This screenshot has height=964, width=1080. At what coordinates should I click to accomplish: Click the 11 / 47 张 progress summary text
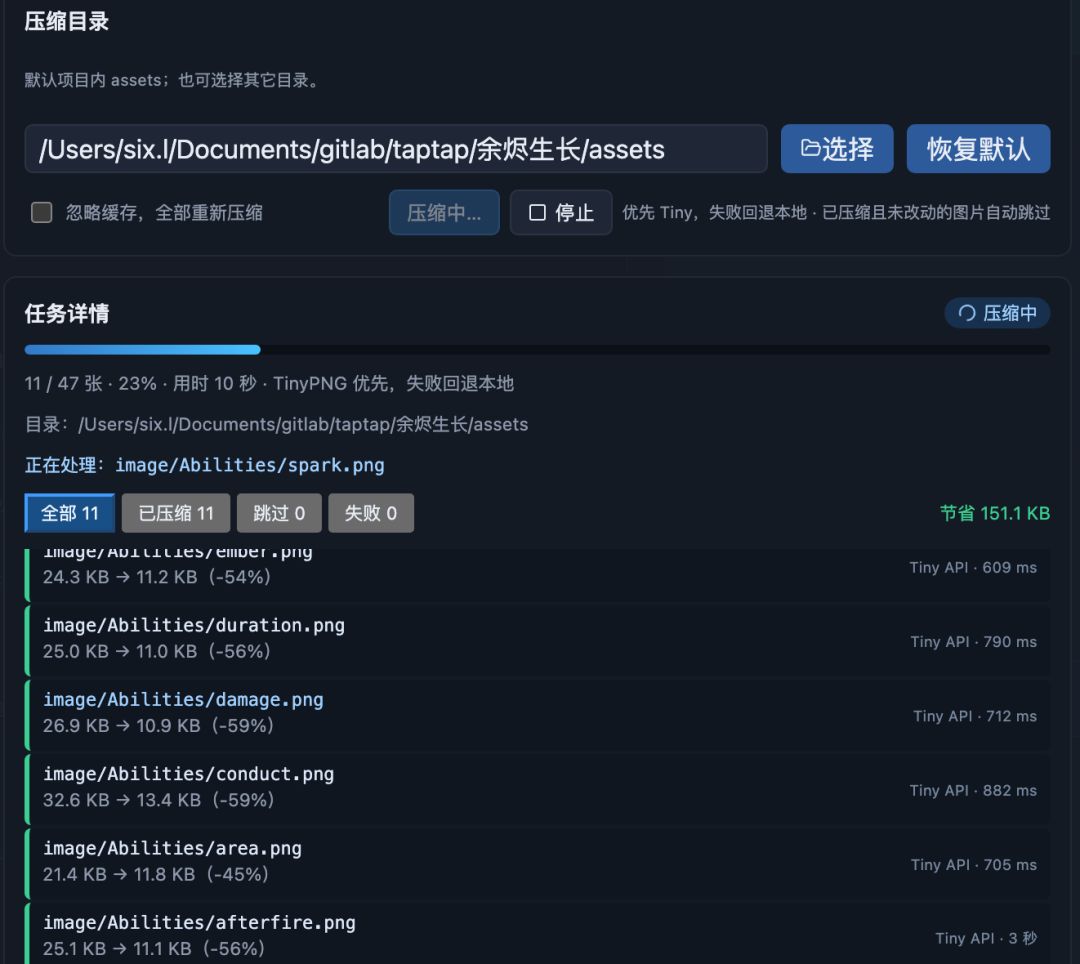click(269, 384)
